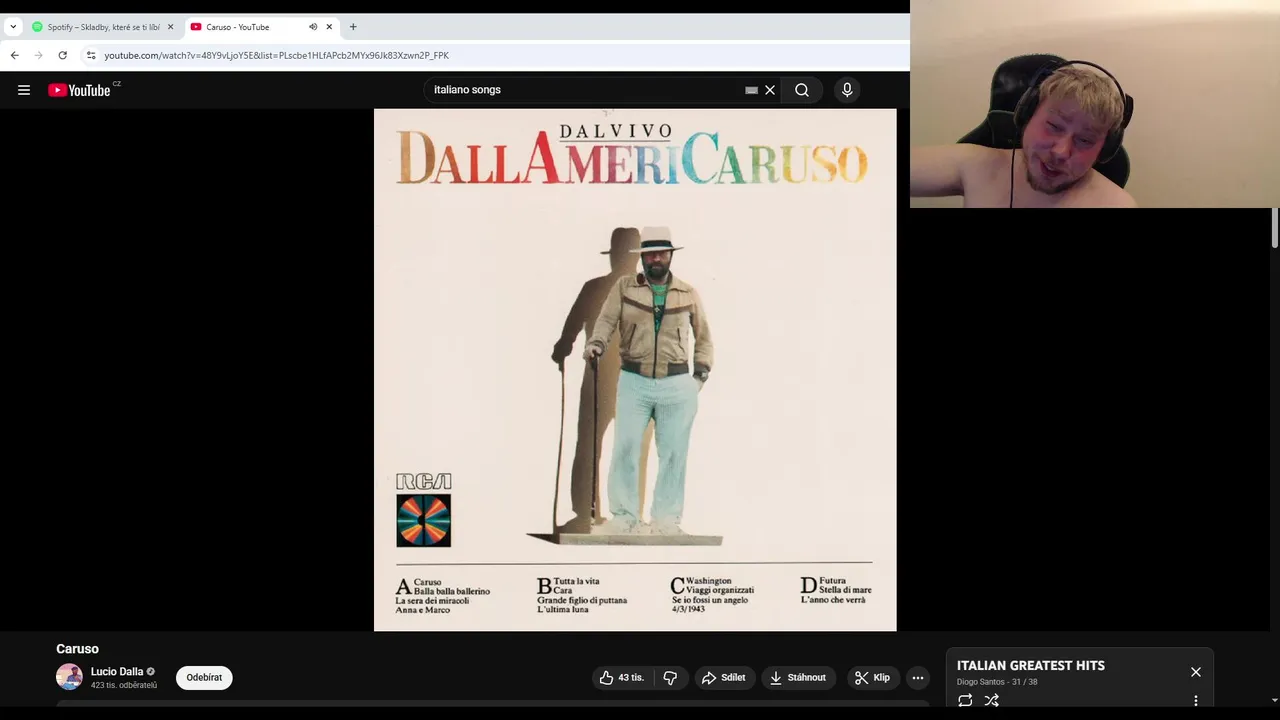Close the ITALIAN GREATEST HITS playlist panel
This screenshot has height=720, width=1280.
click(1196, 672)
